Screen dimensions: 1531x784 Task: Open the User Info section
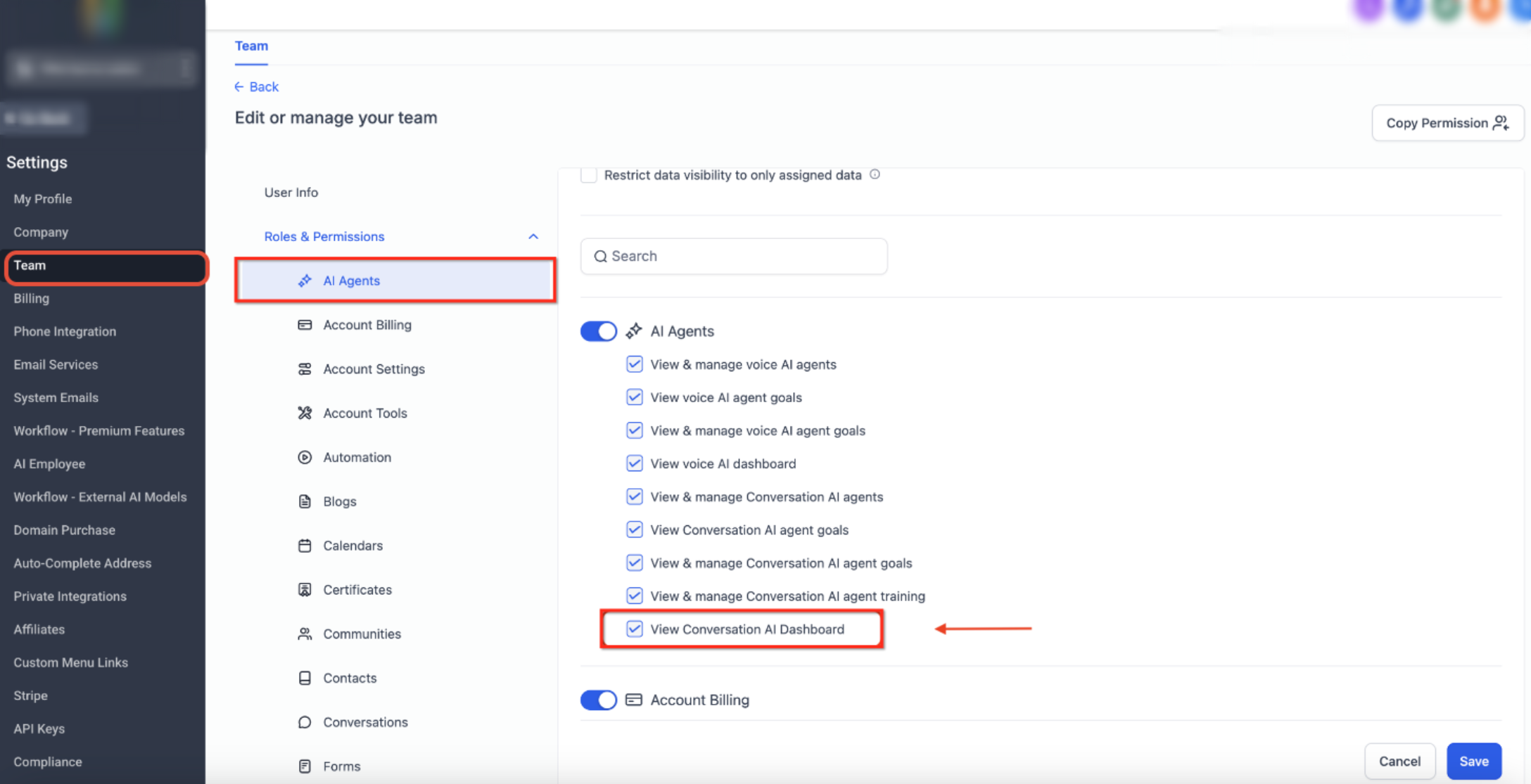click(x=291, y=193)
